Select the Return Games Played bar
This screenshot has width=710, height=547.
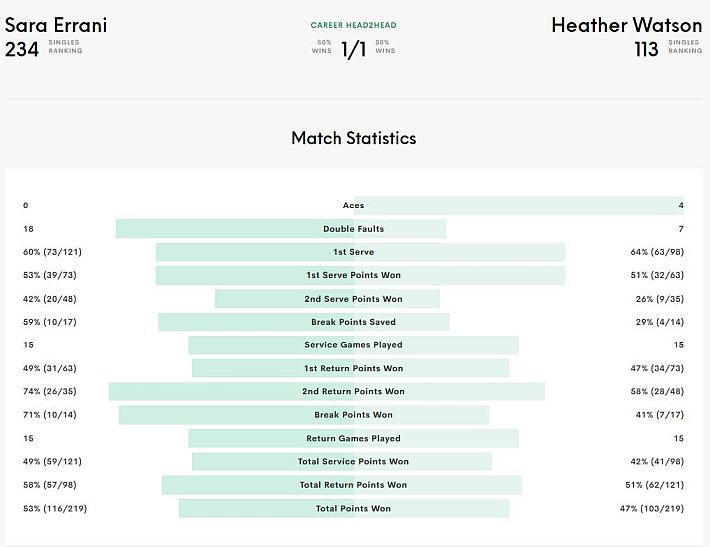click(x=354, y=438)
